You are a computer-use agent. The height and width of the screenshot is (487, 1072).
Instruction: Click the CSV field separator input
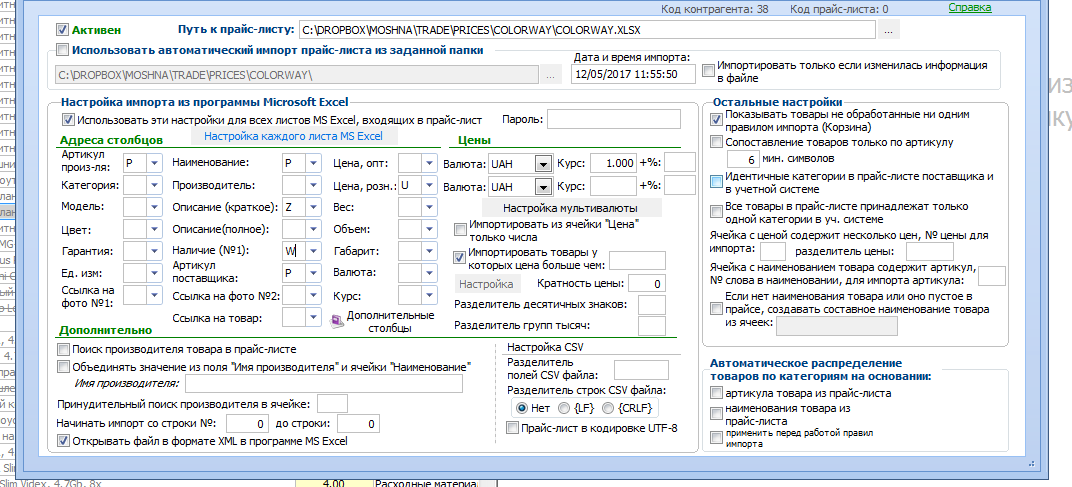pos(641,370)
